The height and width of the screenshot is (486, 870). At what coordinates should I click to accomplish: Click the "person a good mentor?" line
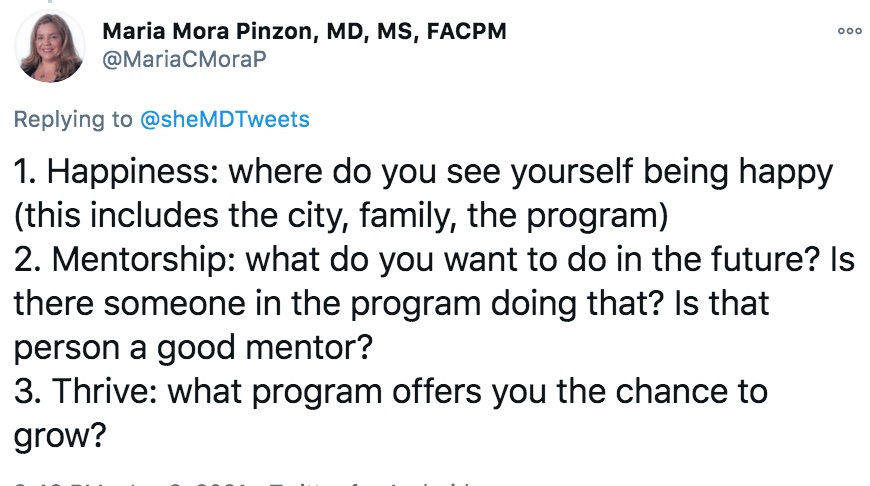coord(189,346)
